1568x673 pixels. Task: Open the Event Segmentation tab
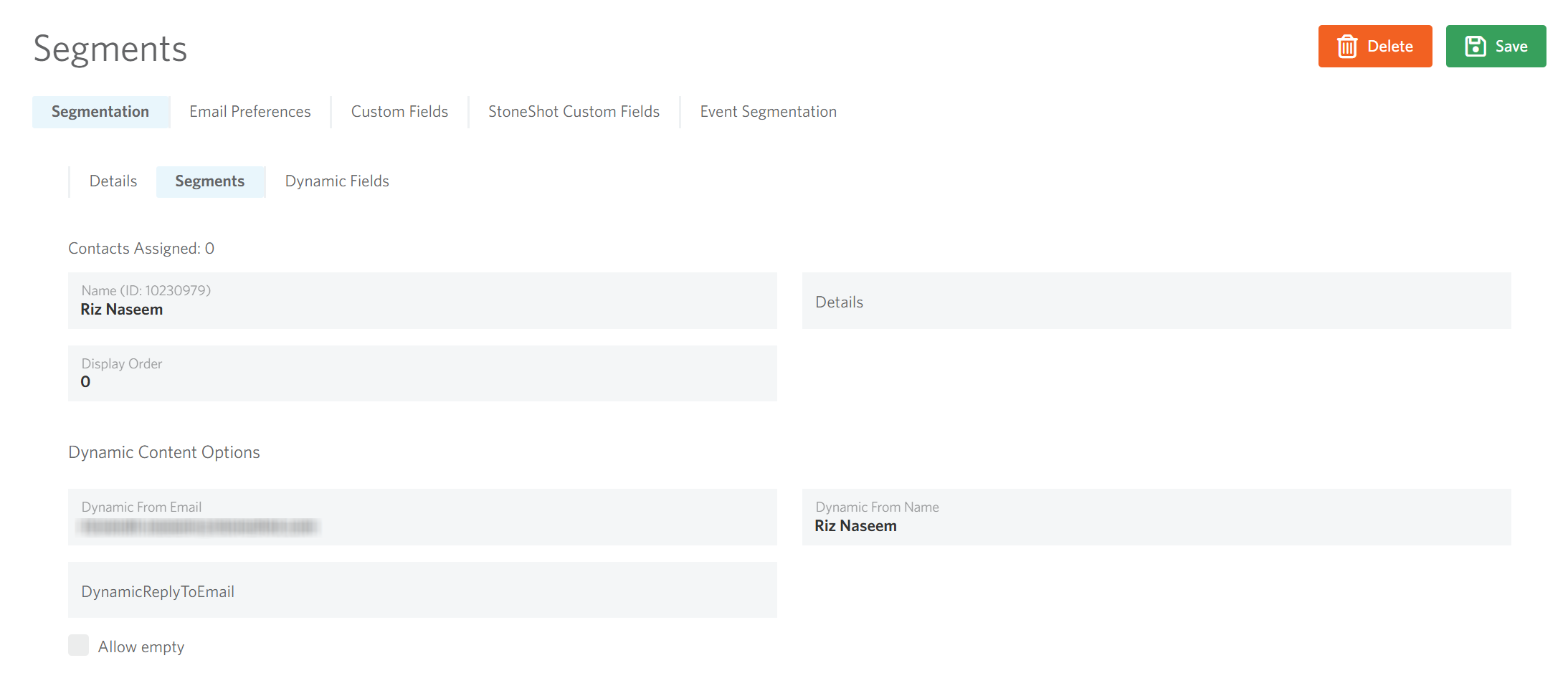[x=769, y=112]
